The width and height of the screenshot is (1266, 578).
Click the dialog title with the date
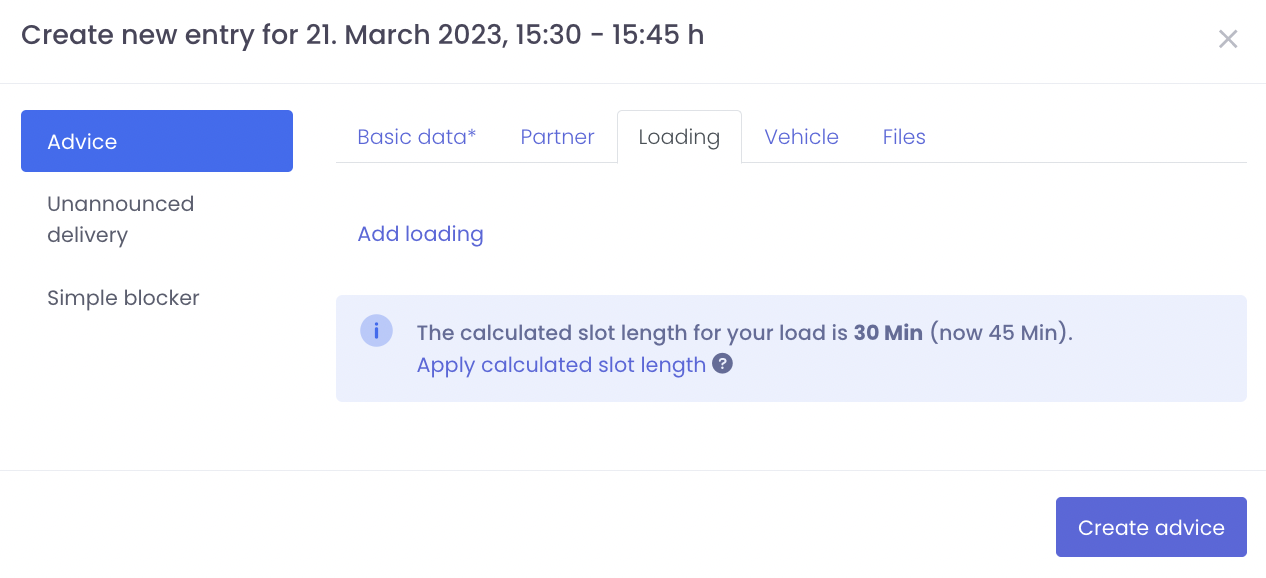[362, 35]
